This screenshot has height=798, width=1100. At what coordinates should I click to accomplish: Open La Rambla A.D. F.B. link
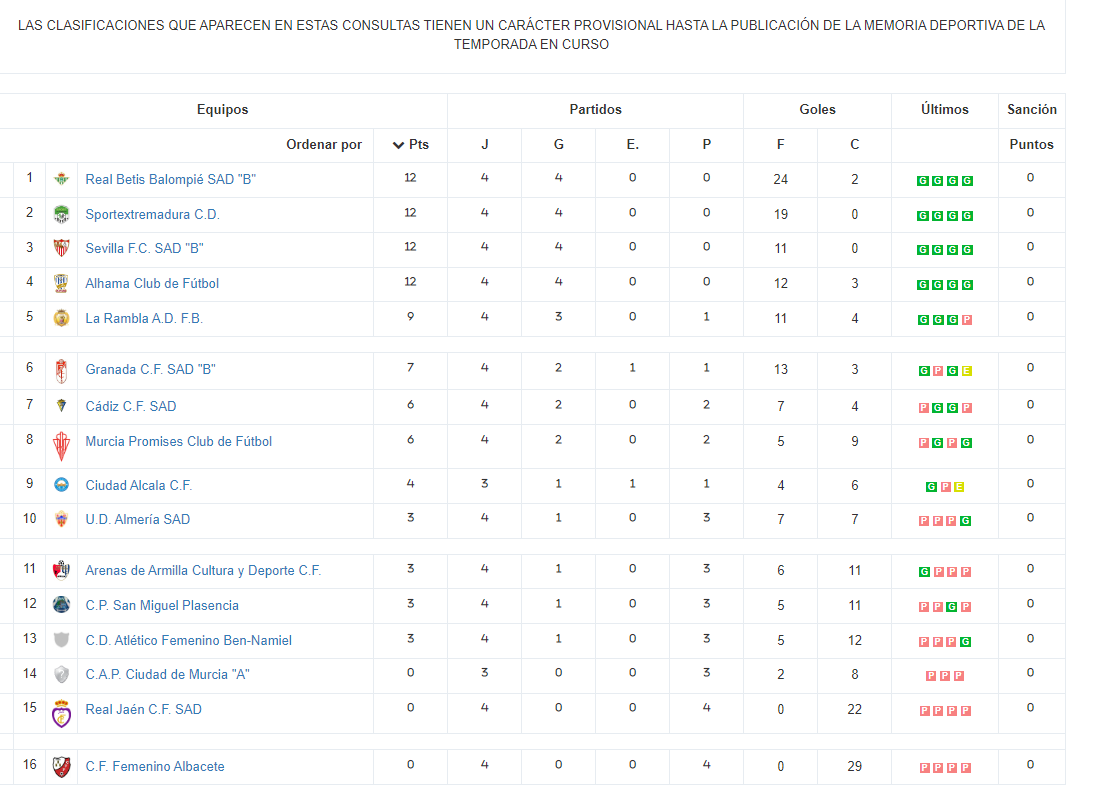coord(144,318)
